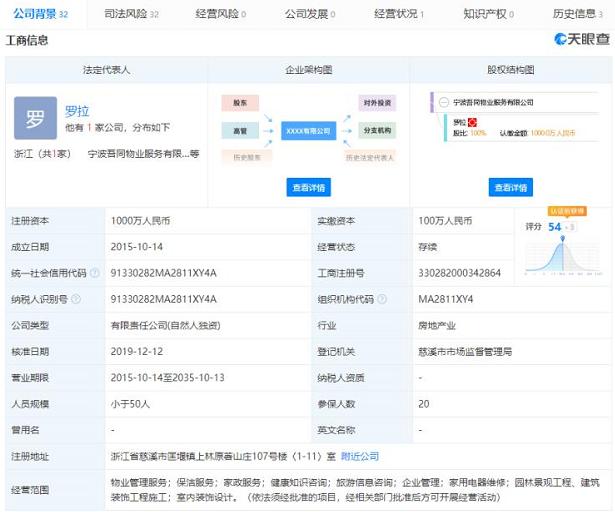615x512 pixels.
Task: Select operating status 存续
Action: 428,247
